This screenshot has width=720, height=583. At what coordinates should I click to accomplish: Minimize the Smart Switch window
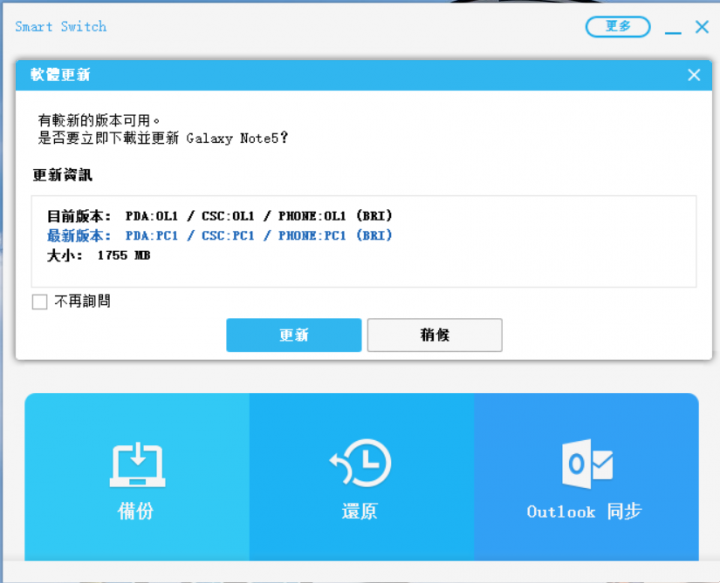tap(673, 32)
